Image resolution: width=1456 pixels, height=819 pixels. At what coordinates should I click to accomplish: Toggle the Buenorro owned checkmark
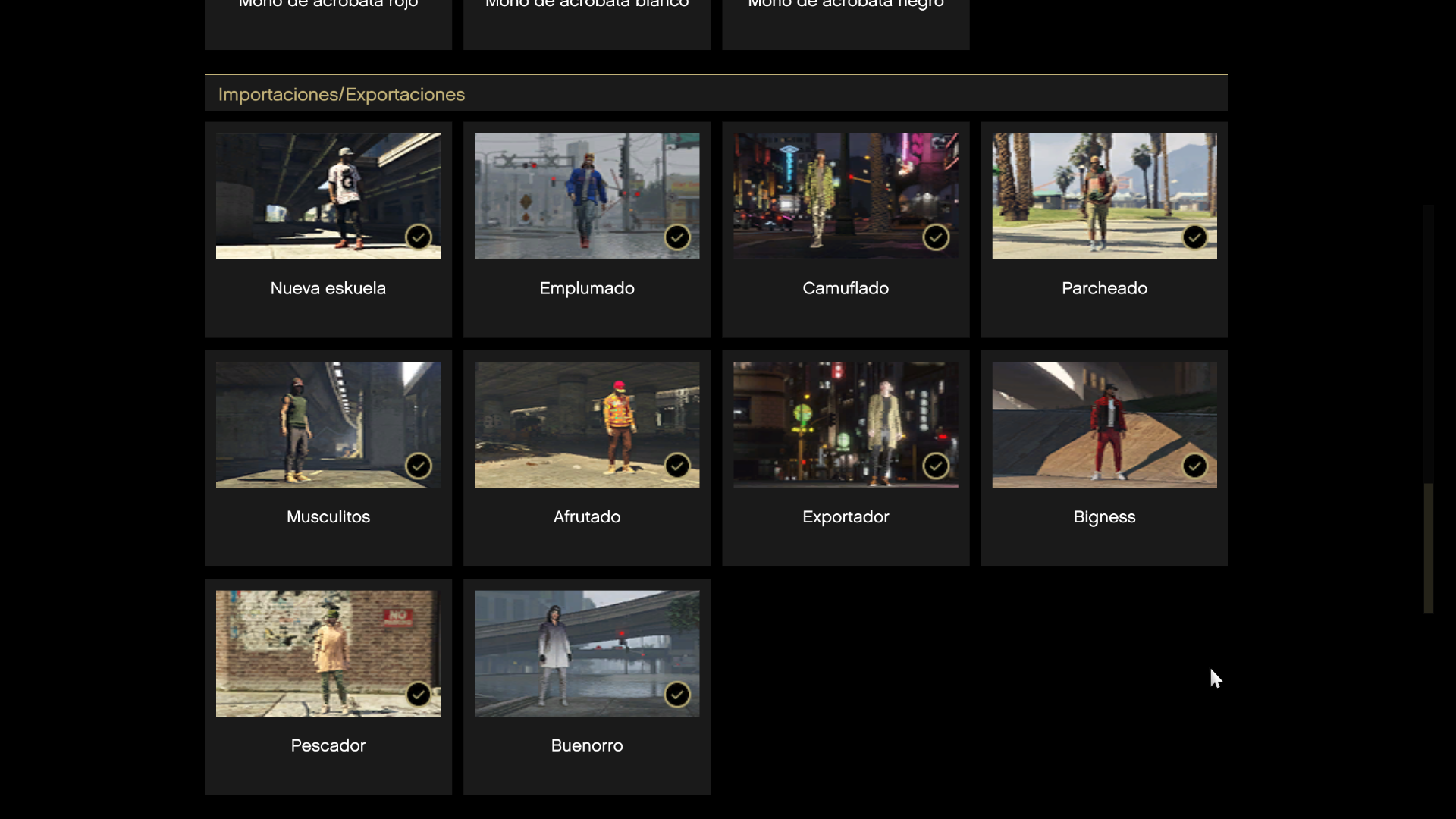[677, 695]
